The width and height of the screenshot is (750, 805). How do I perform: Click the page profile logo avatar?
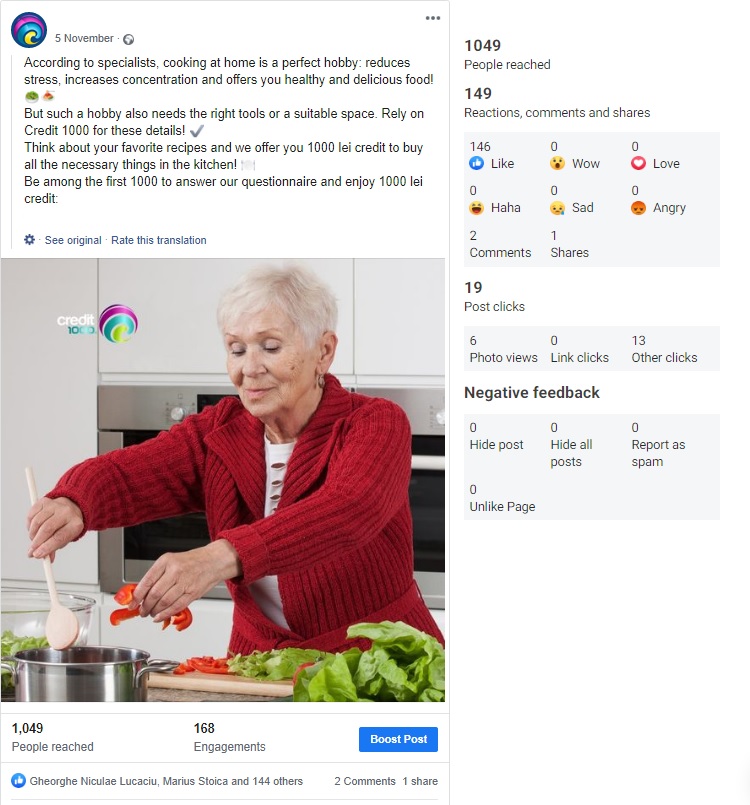pos(29,30)
